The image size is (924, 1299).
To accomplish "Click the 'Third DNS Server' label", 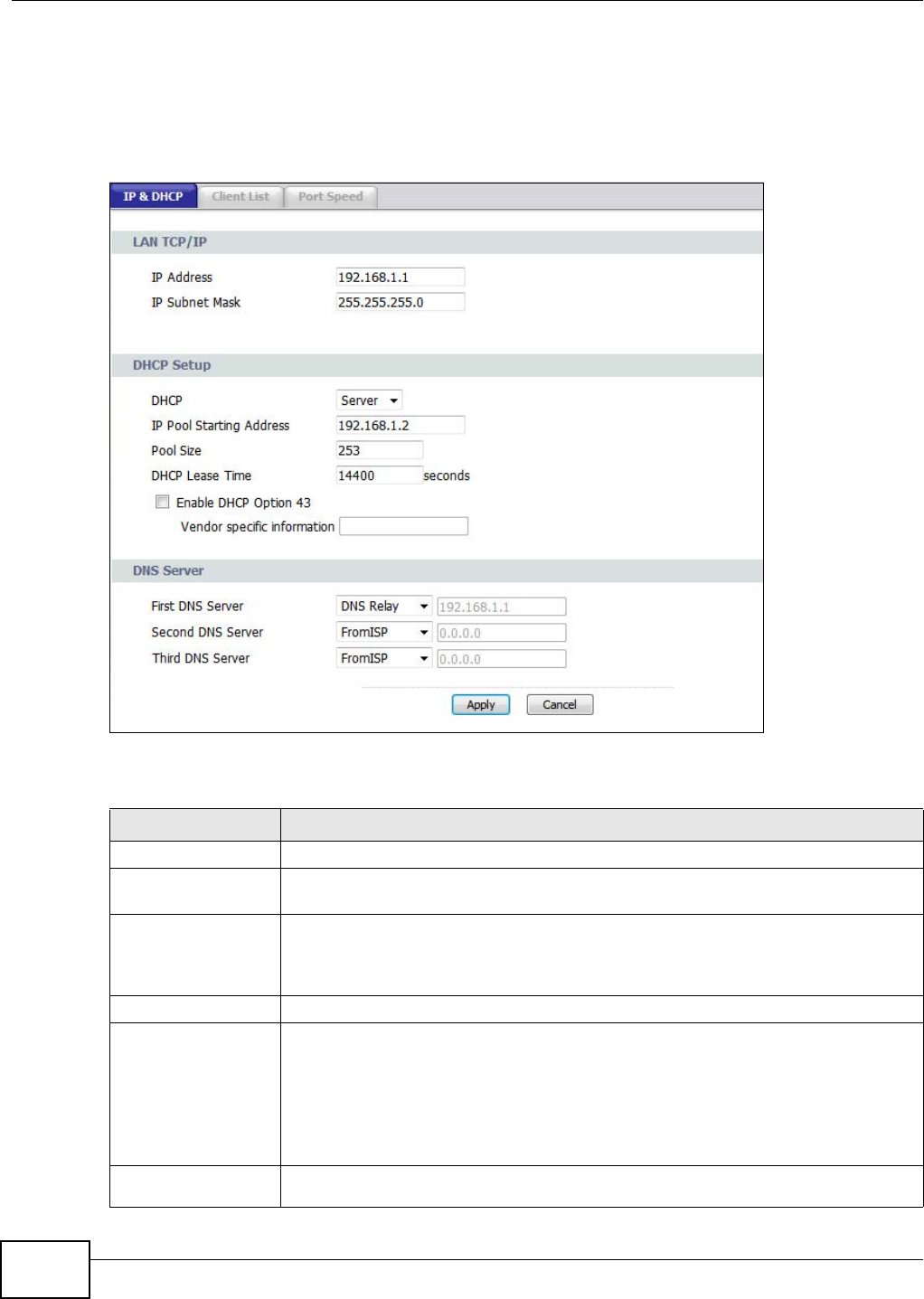I will coord(201,658).
